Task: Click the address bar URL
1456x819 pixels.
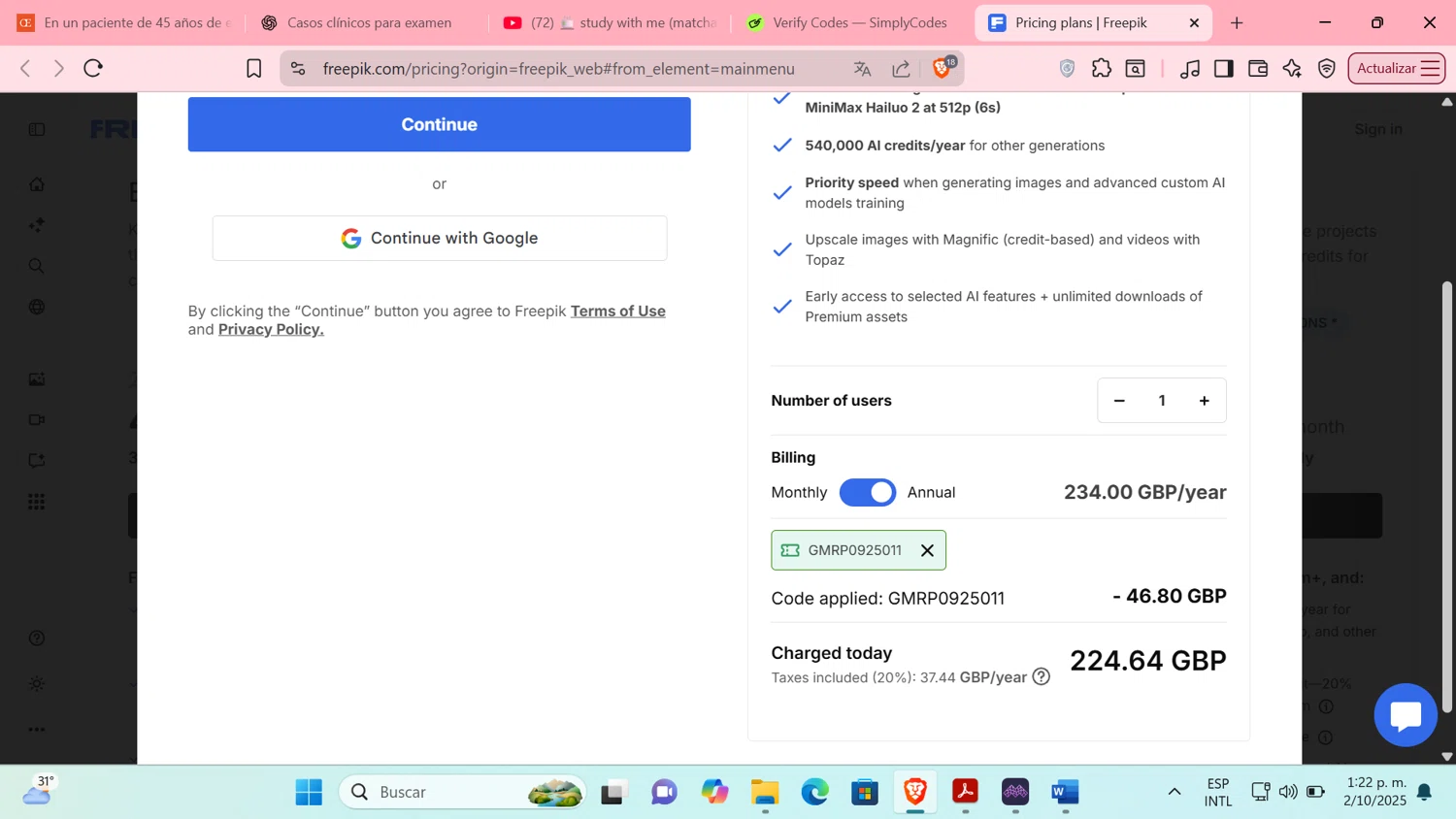Action: [x=559, y=69]
